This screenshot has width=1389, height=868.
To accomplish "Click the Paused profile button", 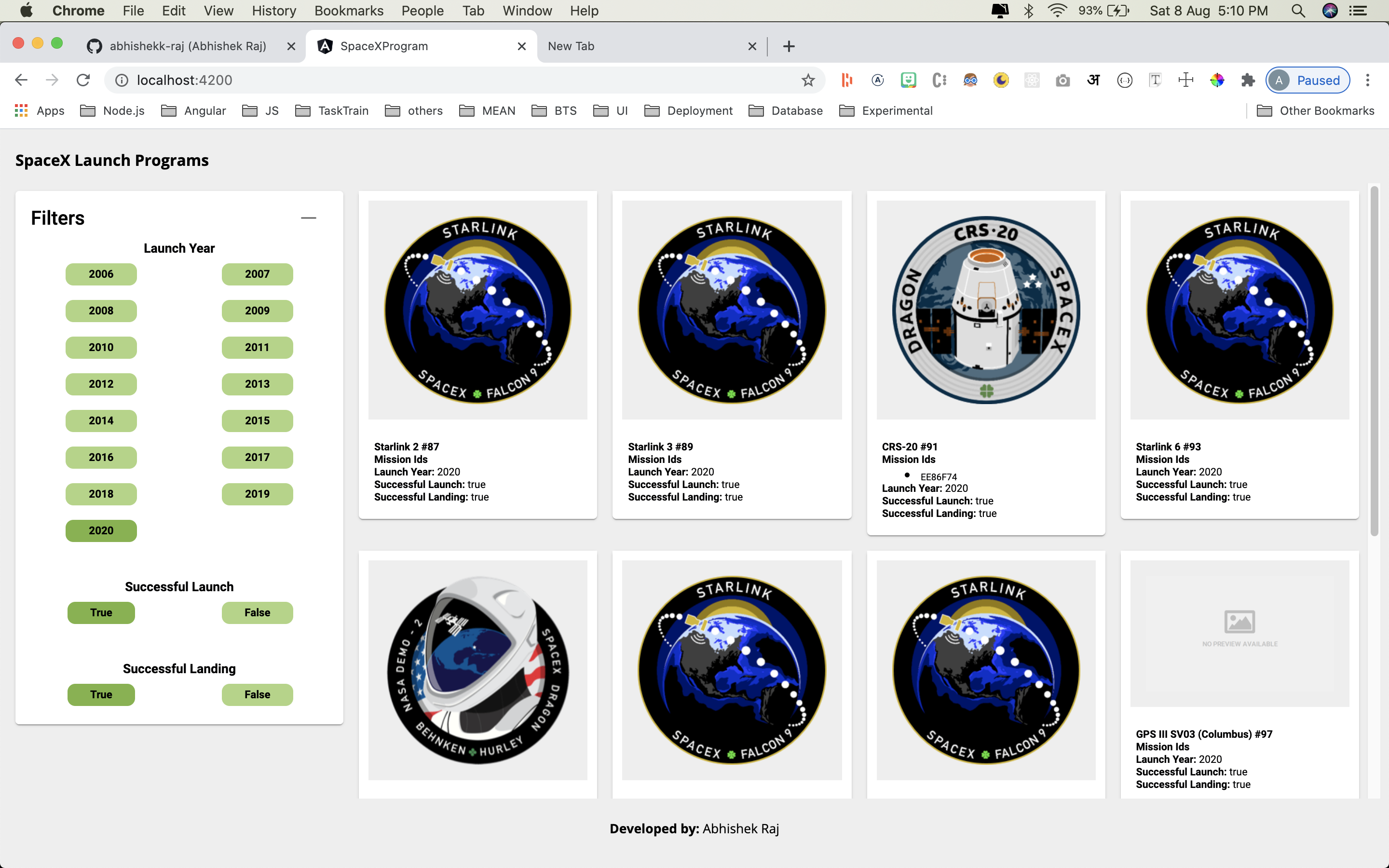I will (1307, 81).
